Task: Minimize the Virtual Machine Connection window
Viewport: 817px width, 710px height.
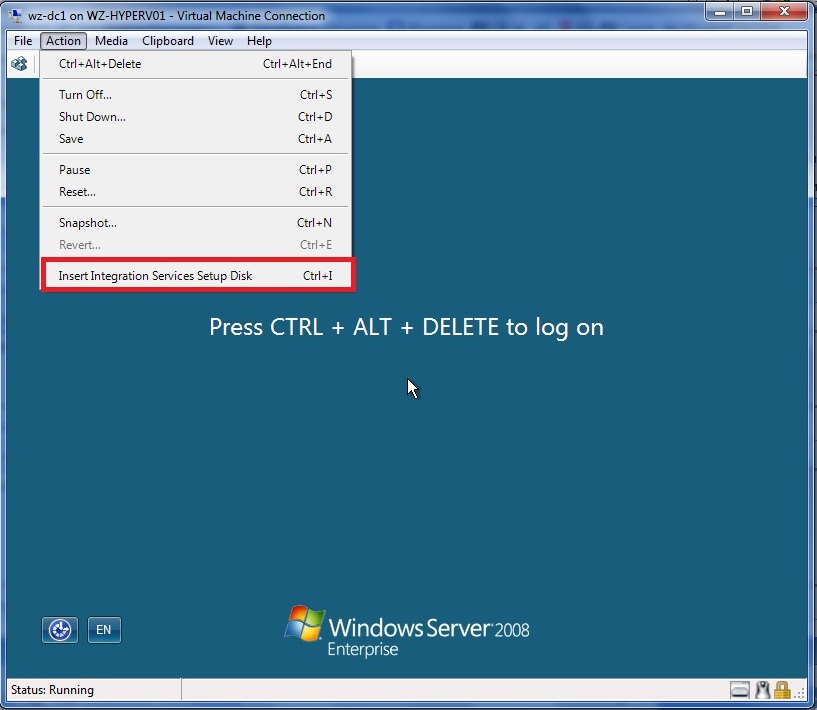Action: 720,11
